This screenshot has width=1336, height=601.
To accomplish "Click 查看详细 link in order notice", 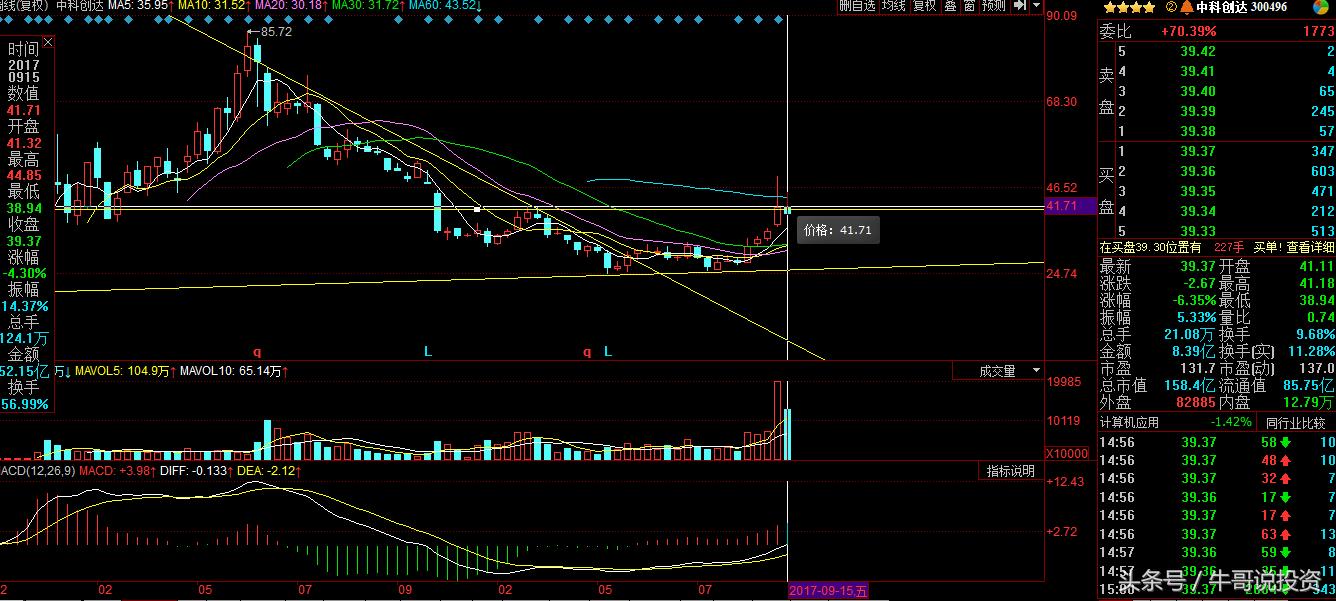I will coord(1310,247).
